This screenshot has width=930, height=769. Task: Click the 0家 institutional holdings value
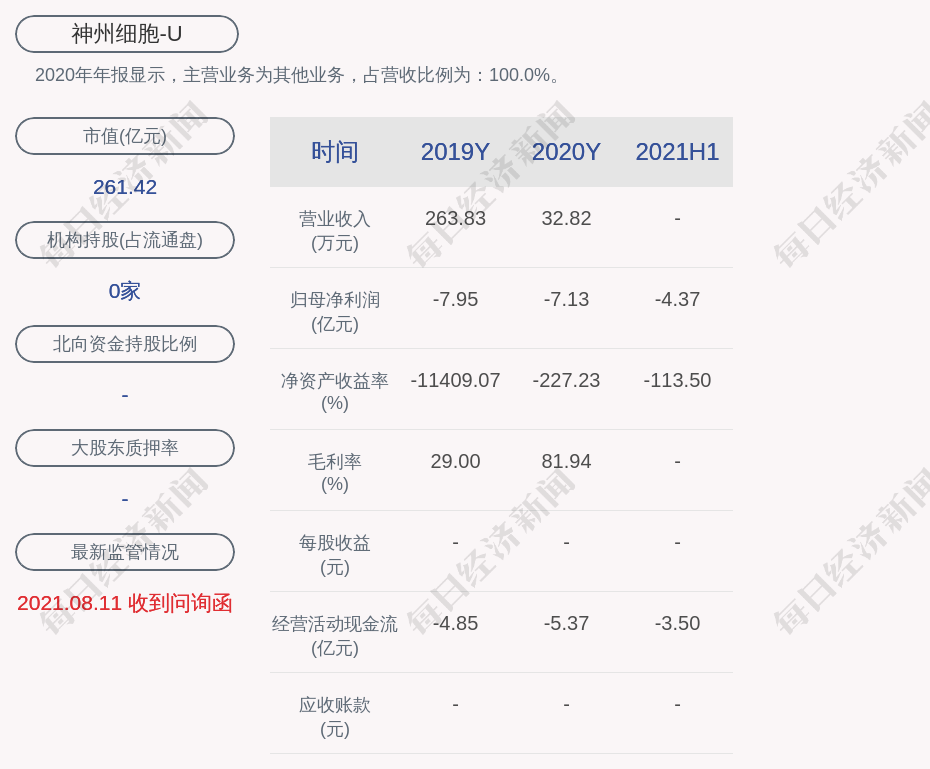(125, 291)
